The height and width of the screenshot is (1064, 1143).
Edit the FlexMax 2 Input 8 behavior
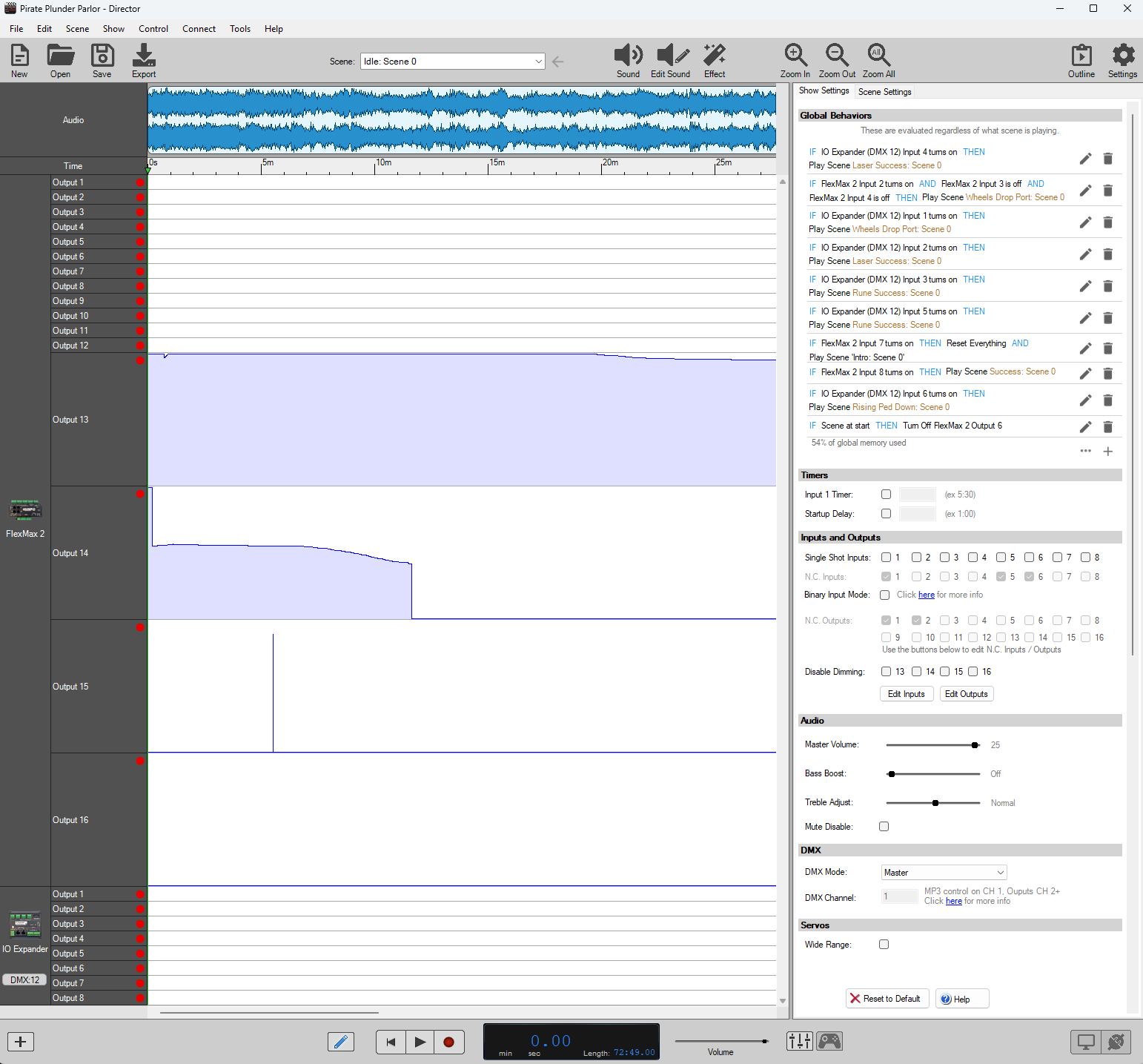click(x=1085, y=374)
